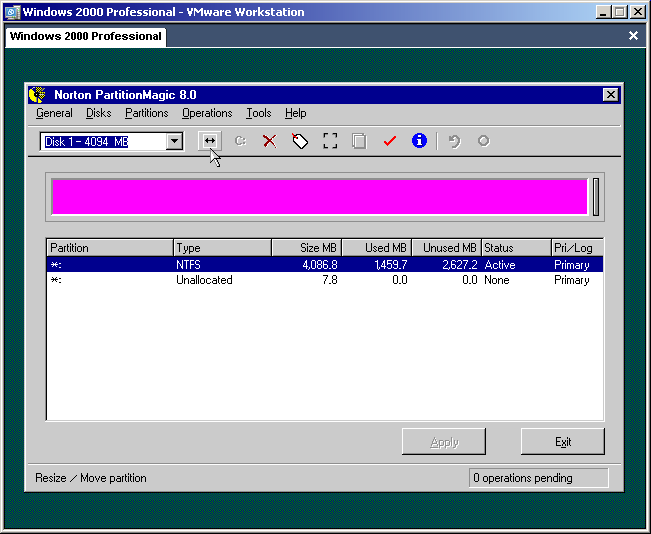Open the Disk 1 - 4094 MB dropdown
The width and height of the screenshot is (651, 534).
(x=175, y=141)
